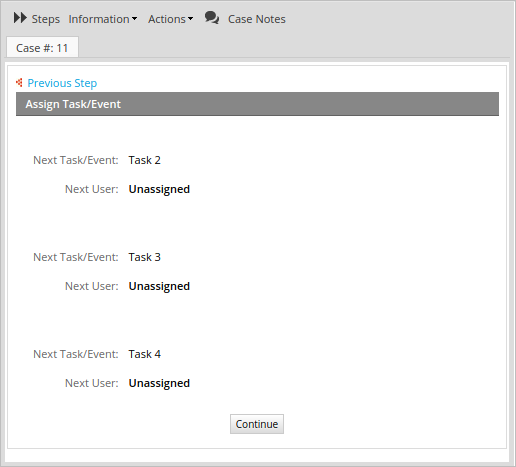Expand the caret next to Information

134,19
